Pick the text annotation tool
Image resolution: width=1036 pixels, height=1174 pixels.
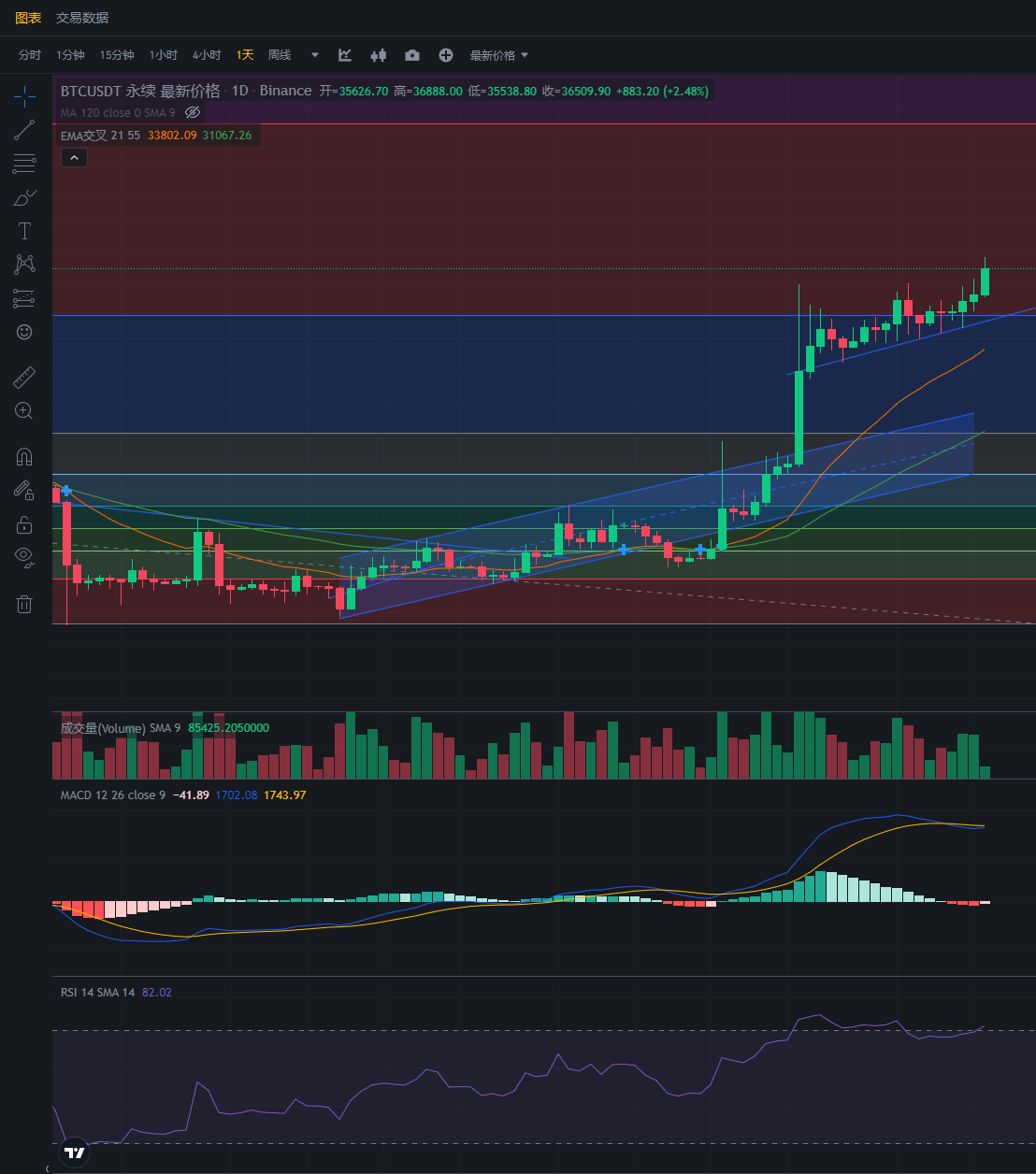(x=24, y=231)
